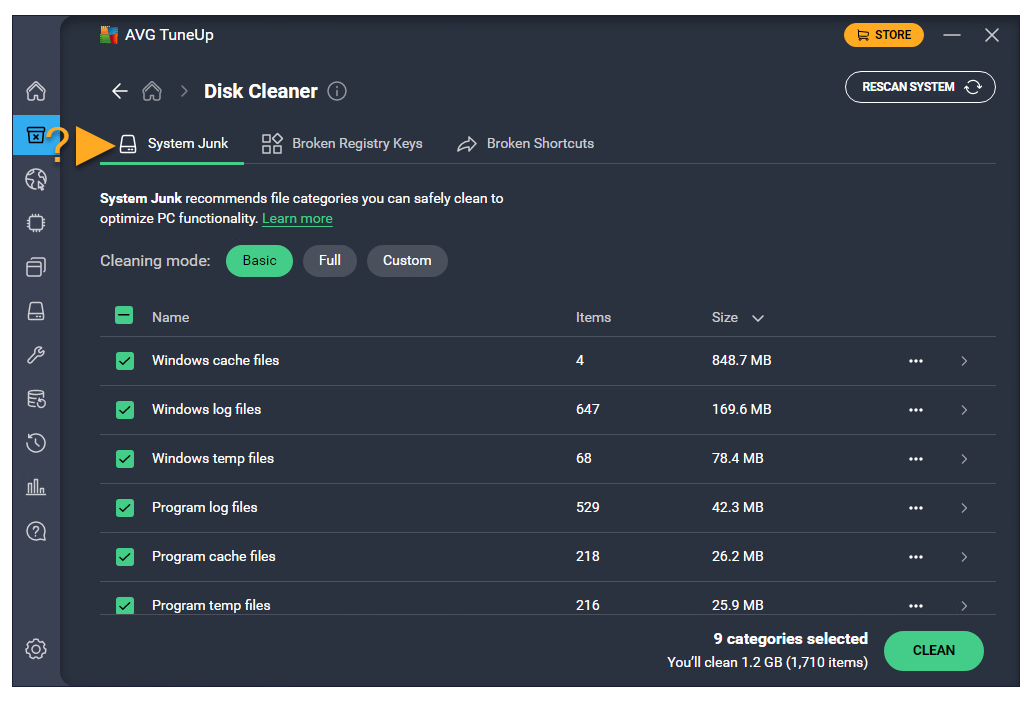The height and width of the screenshot is (702, 1036).
Task: Uncheck Windows cache files checkbox
Action: [125, 361]
